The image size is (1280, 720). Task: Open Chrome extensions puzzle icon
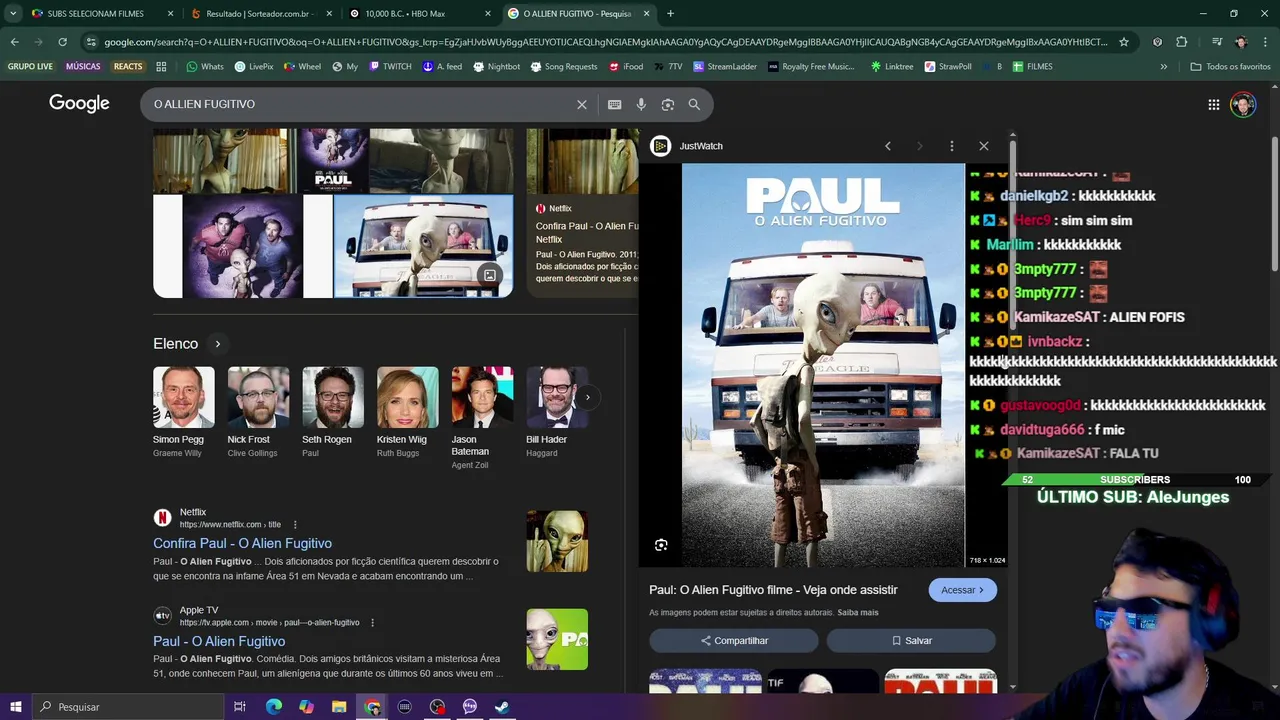coord(1182,42)
